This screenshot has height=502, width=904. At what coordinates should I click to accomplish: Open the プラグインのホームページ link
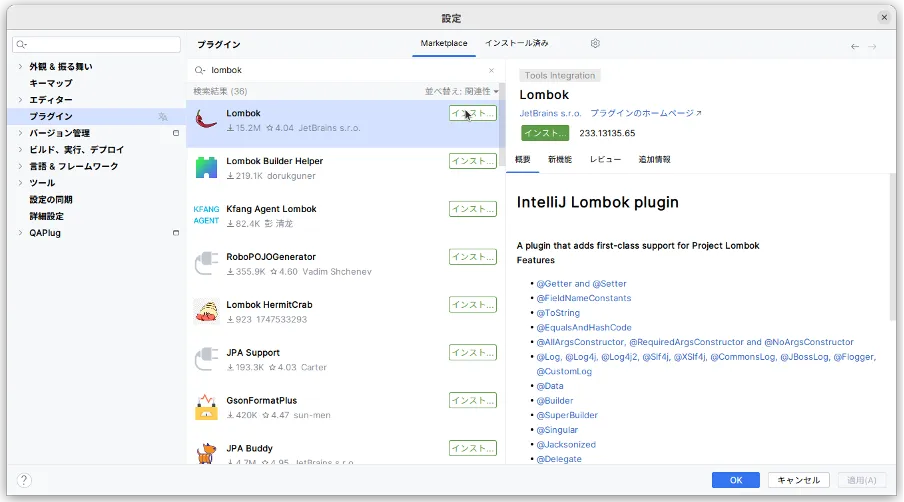(645, 114)
